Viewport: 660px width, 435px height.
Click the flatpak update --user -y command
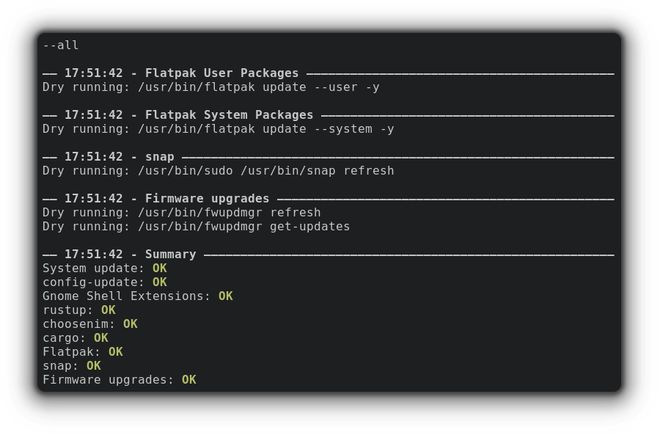click(211, 87)
